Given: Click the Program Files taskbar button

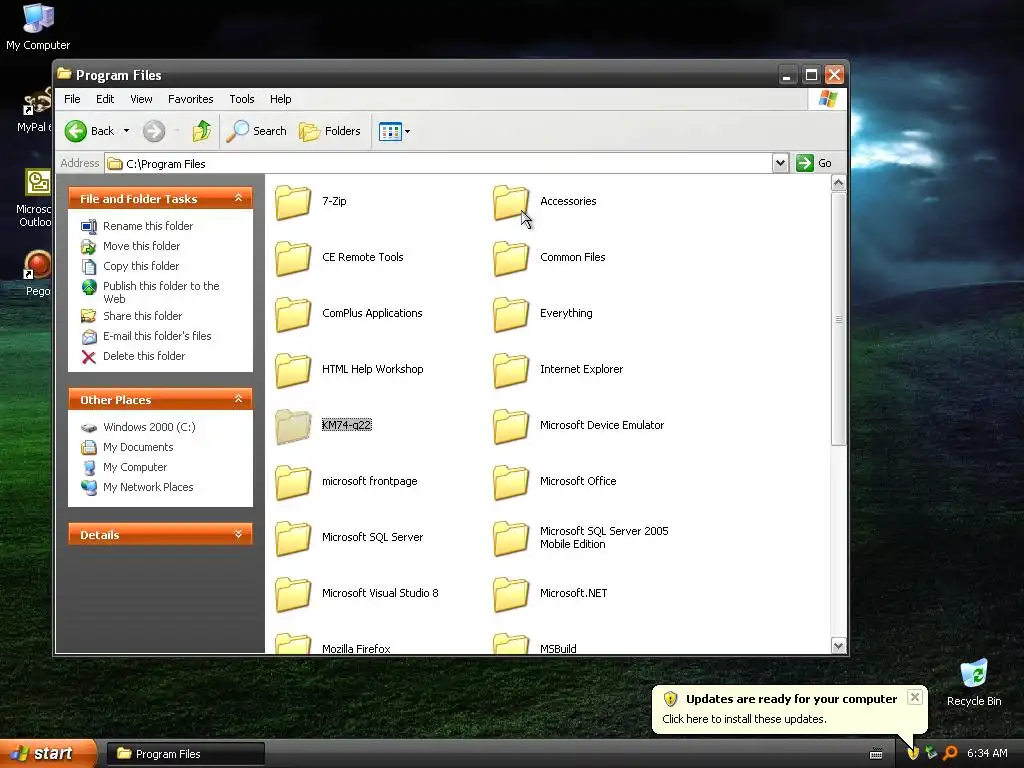Looking at the screenshot, I should [185, 754].
